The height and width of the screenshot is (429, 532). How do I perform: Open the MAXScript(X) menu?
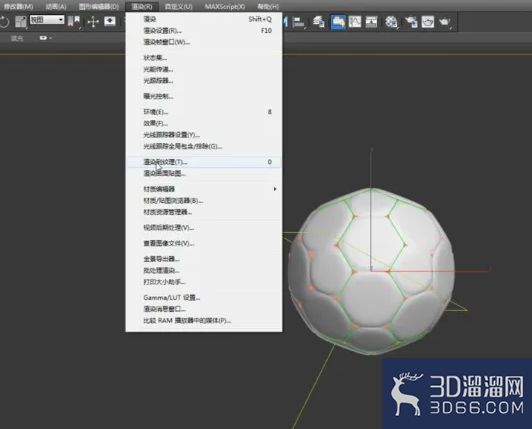pyautogui.click(x=225, y=6)
